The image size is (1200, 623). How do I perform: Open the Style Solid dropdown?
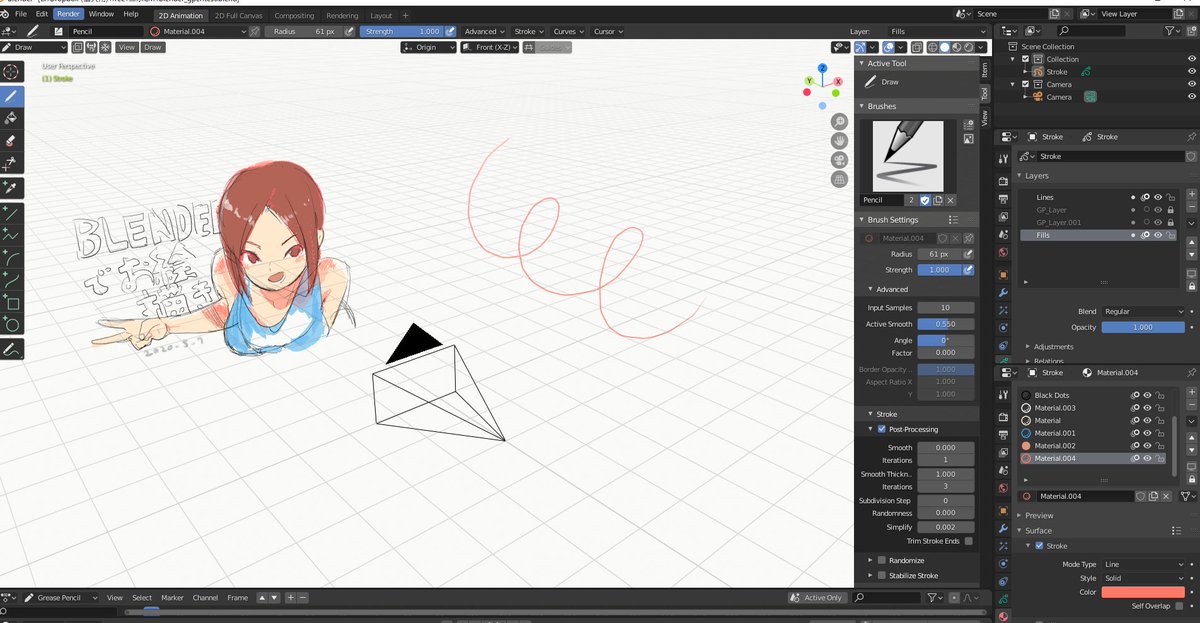tap(1143, 578)
